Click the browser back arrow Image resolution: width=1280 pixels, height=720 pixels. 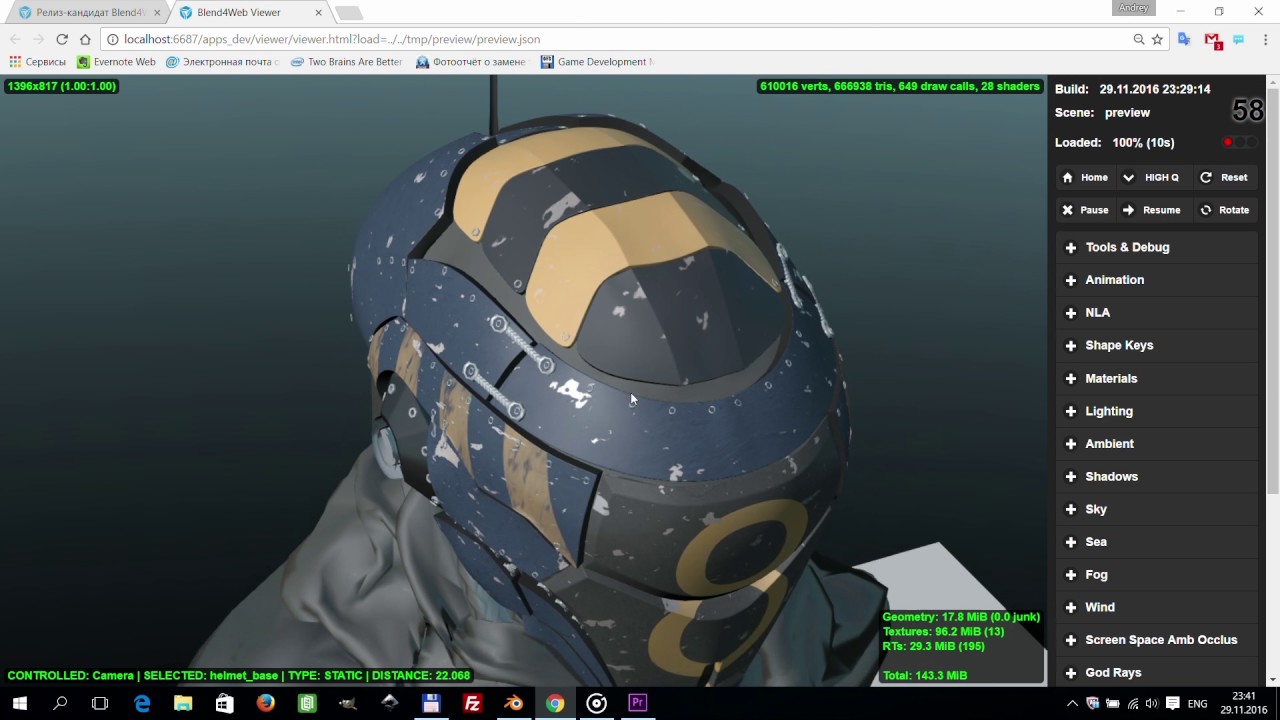point(15,39)
